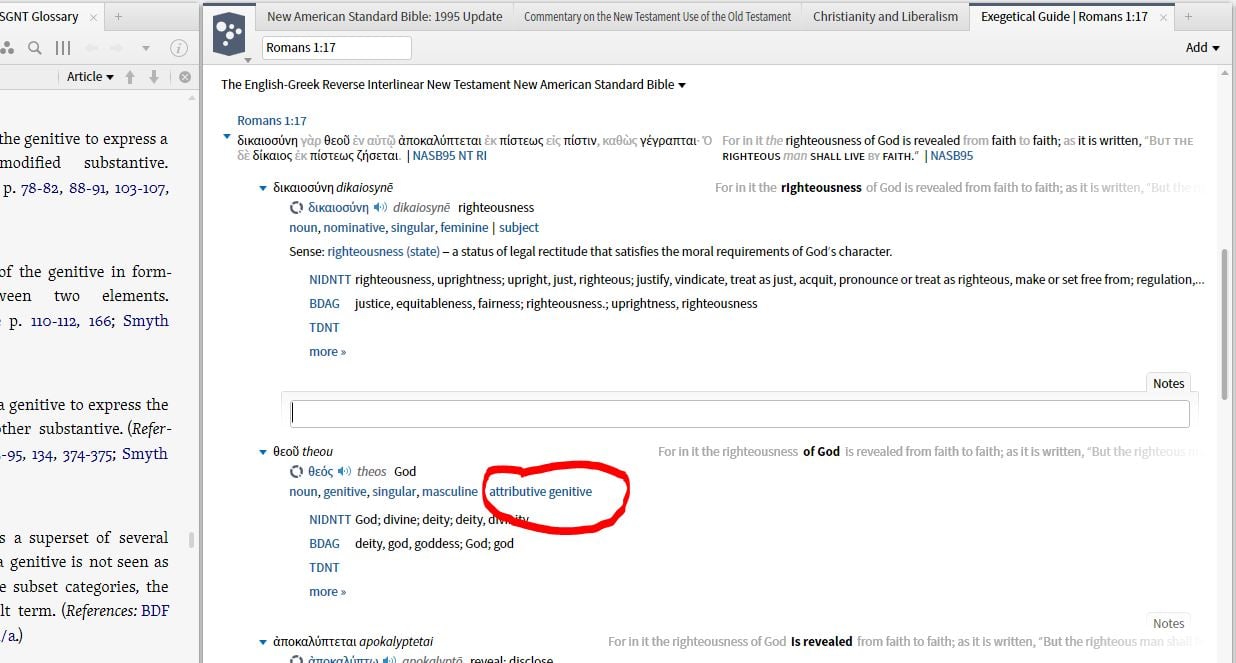Click 'more »' under θεός entry
The image size is (1236, 663).
[x=328, y=592]
